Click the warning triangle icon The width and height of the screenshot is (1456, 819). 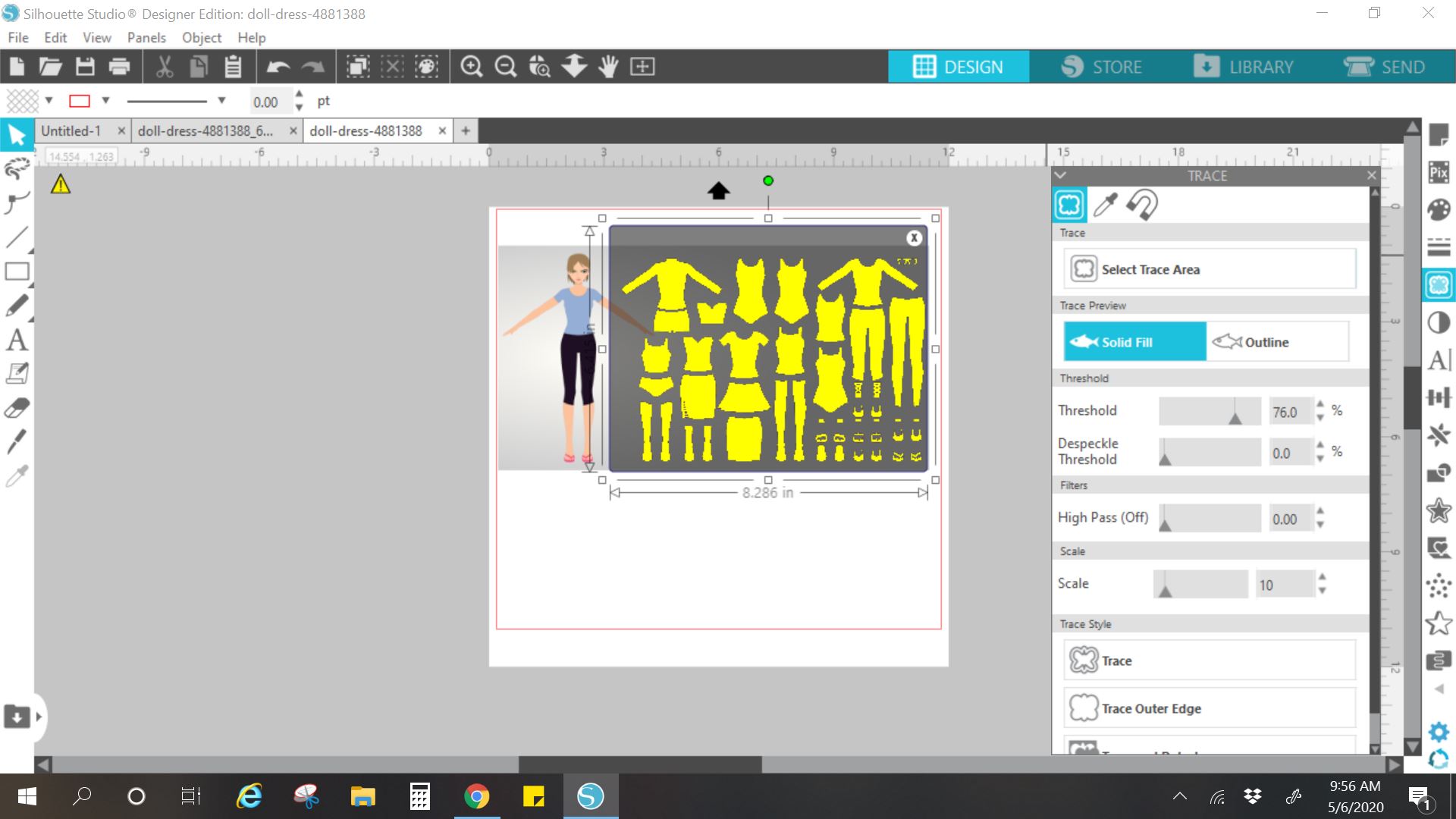point(61,184)
